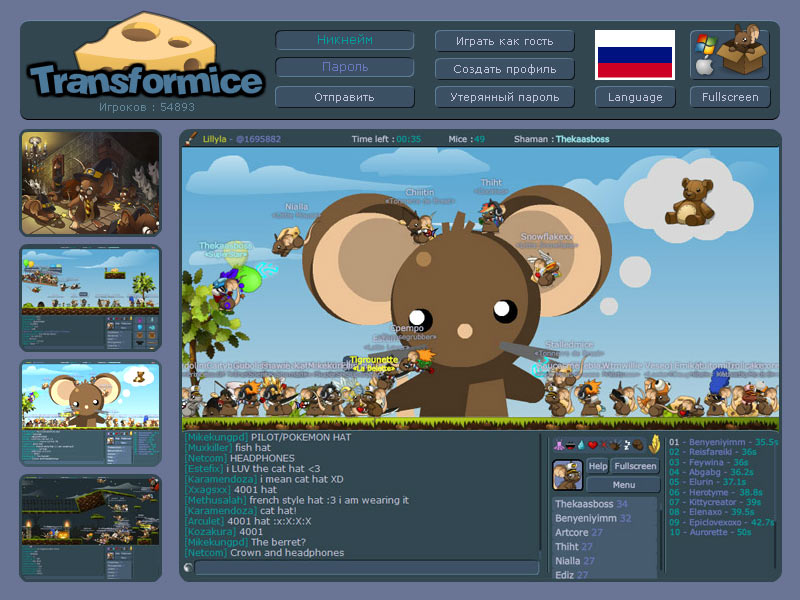Click the in-game Help button

597,466
